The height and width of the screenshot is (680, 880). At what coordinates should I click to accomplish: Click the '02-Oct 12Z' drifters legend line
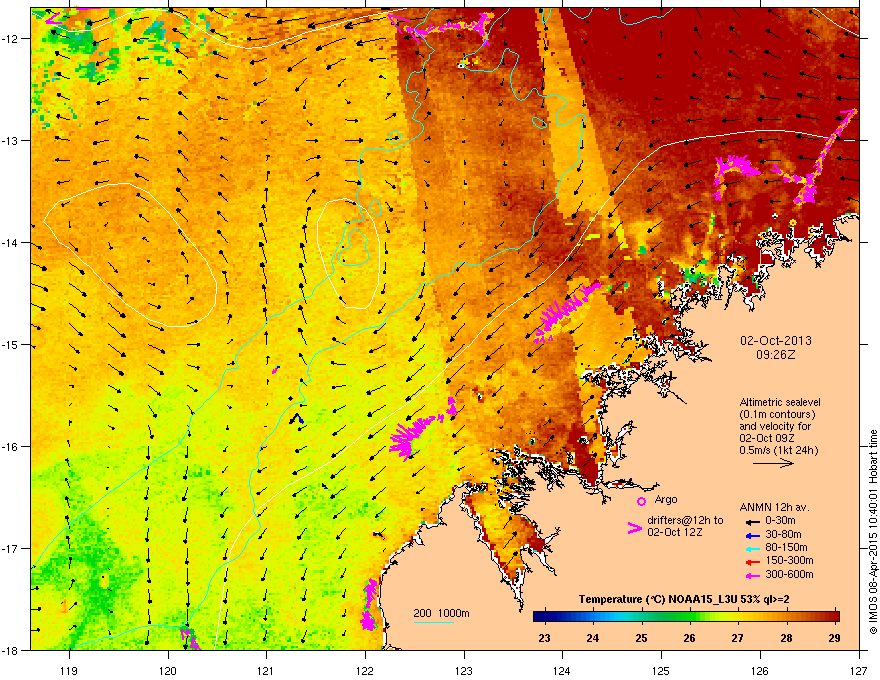(675, 532)
